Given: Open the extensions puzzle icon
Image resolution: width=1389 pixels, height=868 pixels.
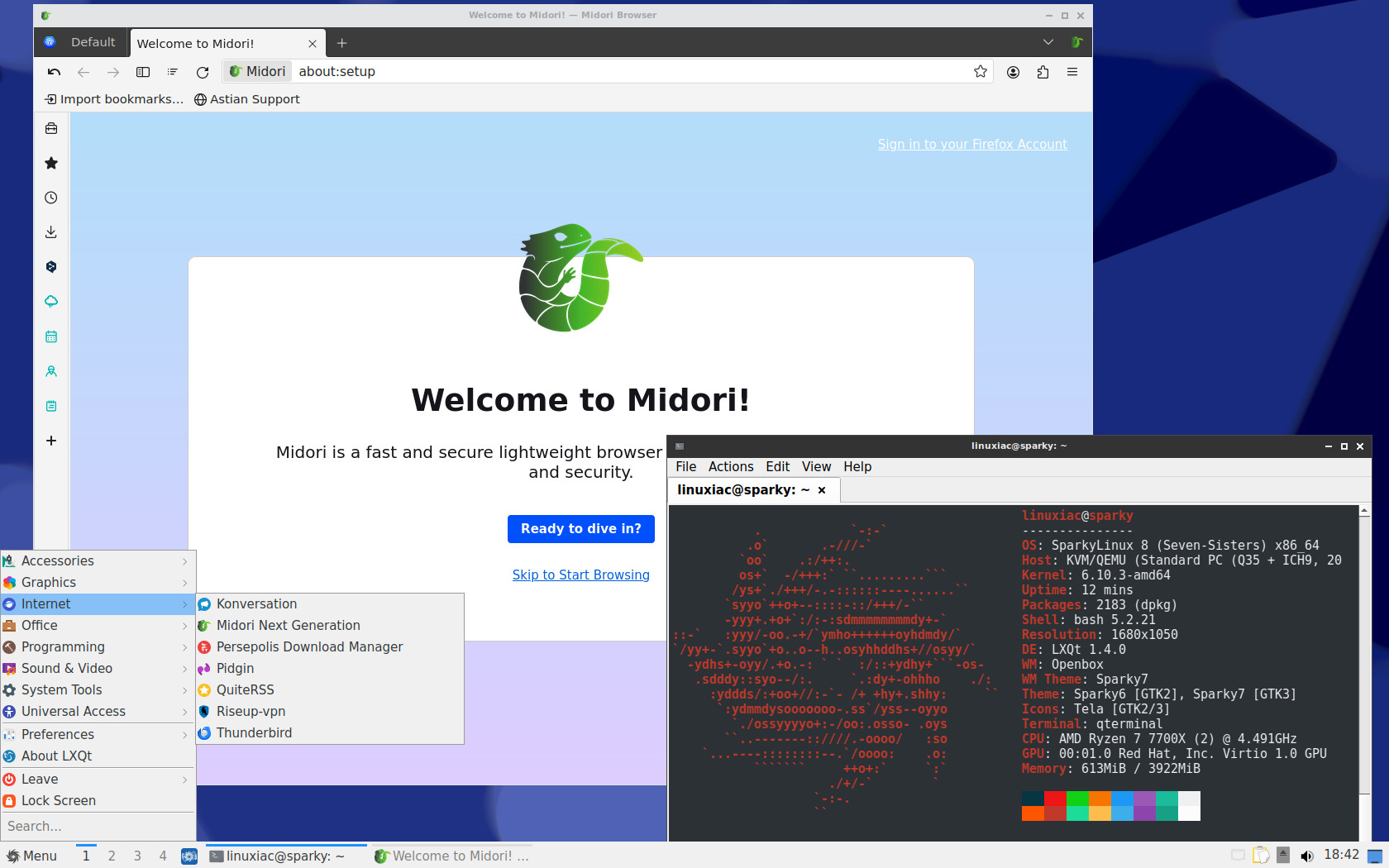Looking at the screenshot, I should (1043, 72).
